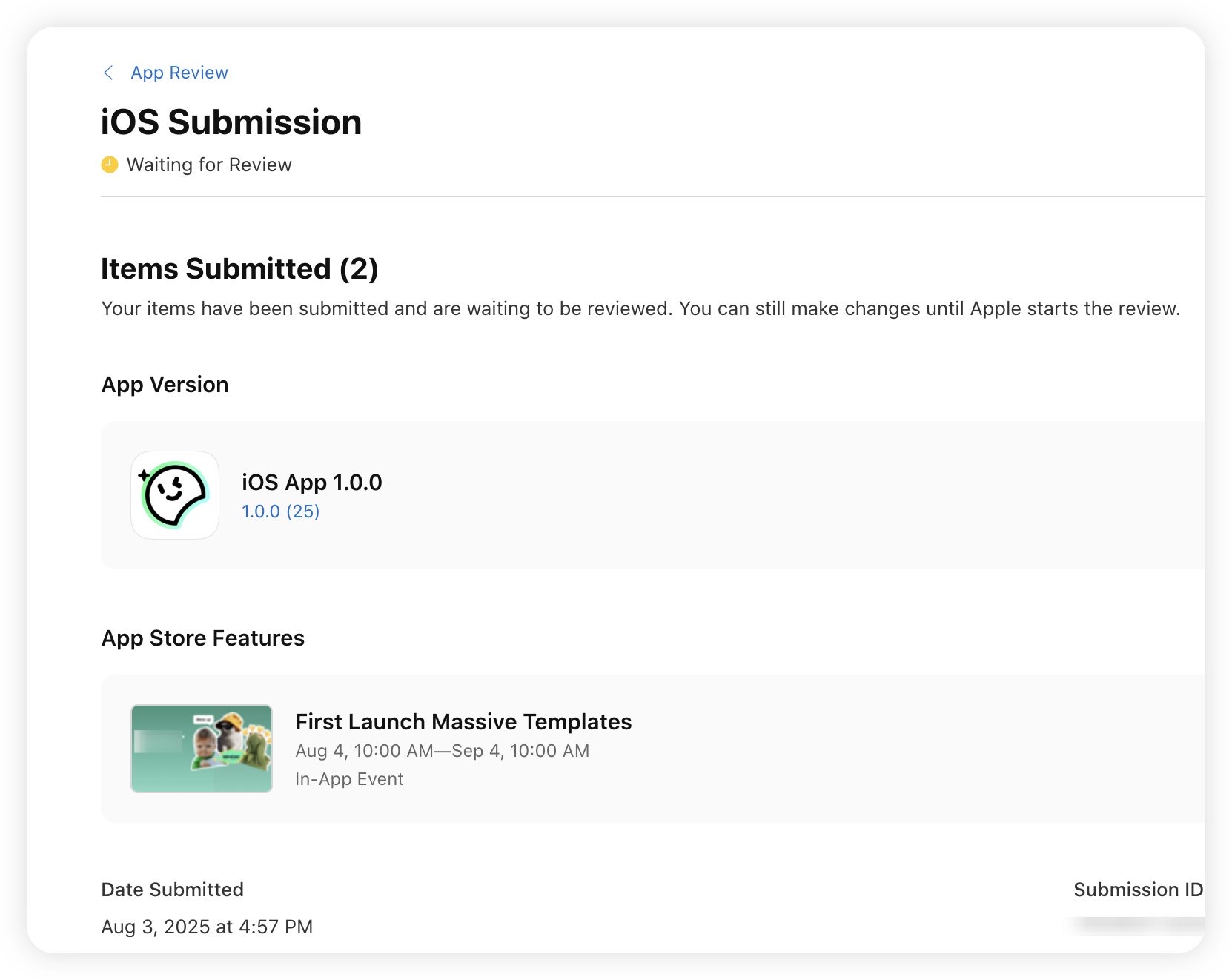Click the App Store Features section heading
This screenshot has width=1232, height=980.
coord(203,638)
